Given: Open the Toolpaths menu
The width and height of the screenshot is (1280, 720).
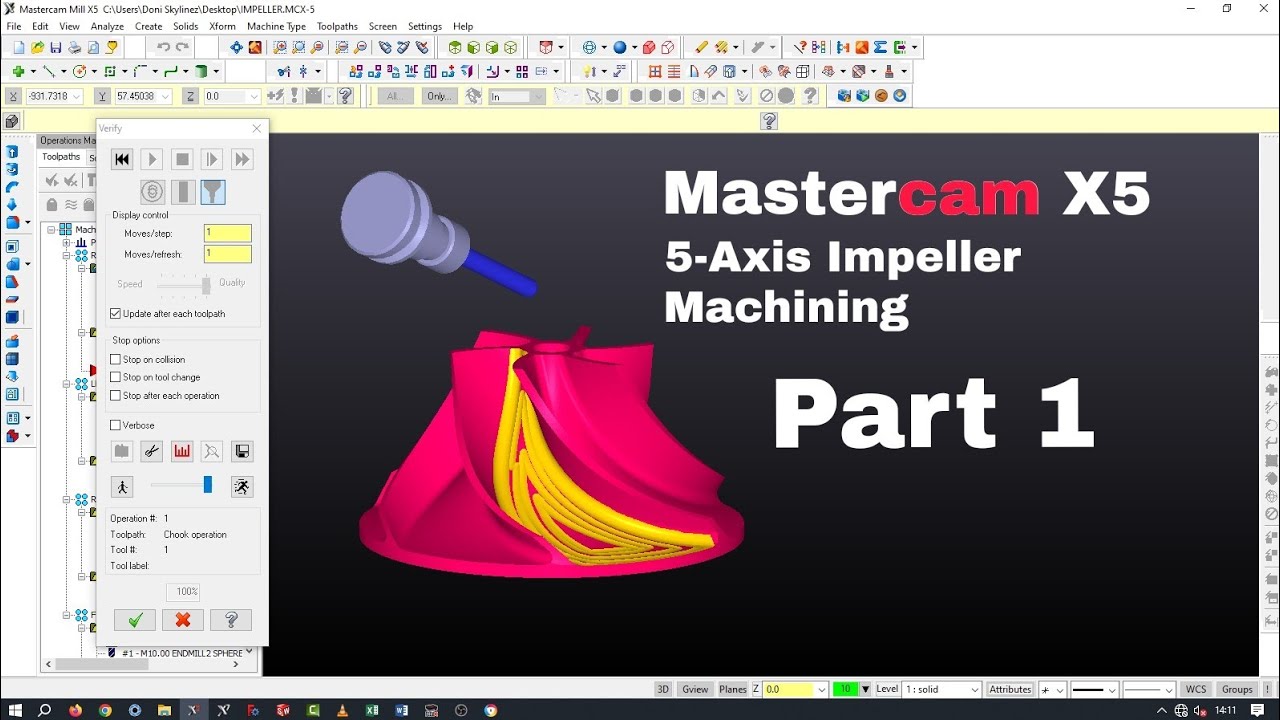Looking at the screenshot, I should click(x=337, y=26).
